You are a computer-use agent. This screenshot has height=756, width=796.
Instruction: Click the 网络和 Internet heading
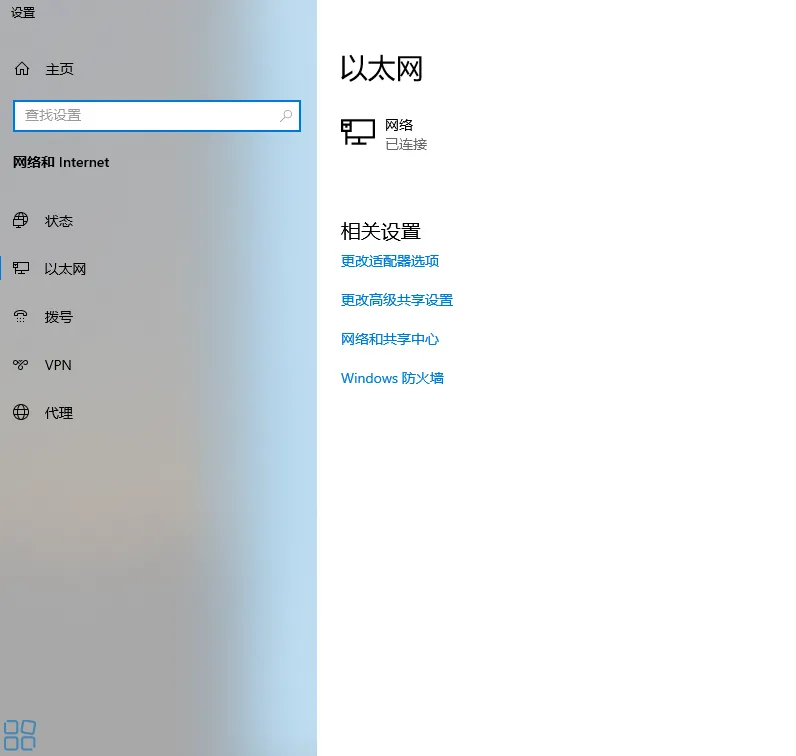coord(61,162)
